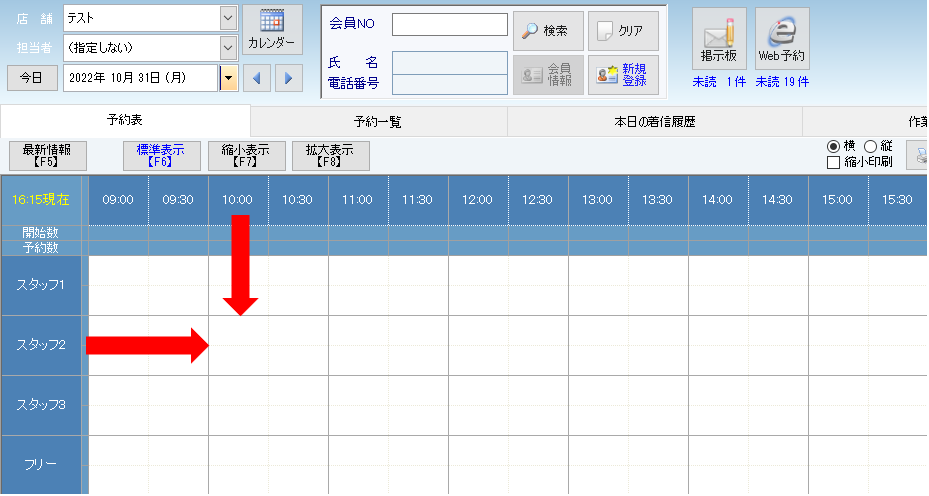
Task: Open the 掲示板 bulletin board
Action: click(719, 39)
